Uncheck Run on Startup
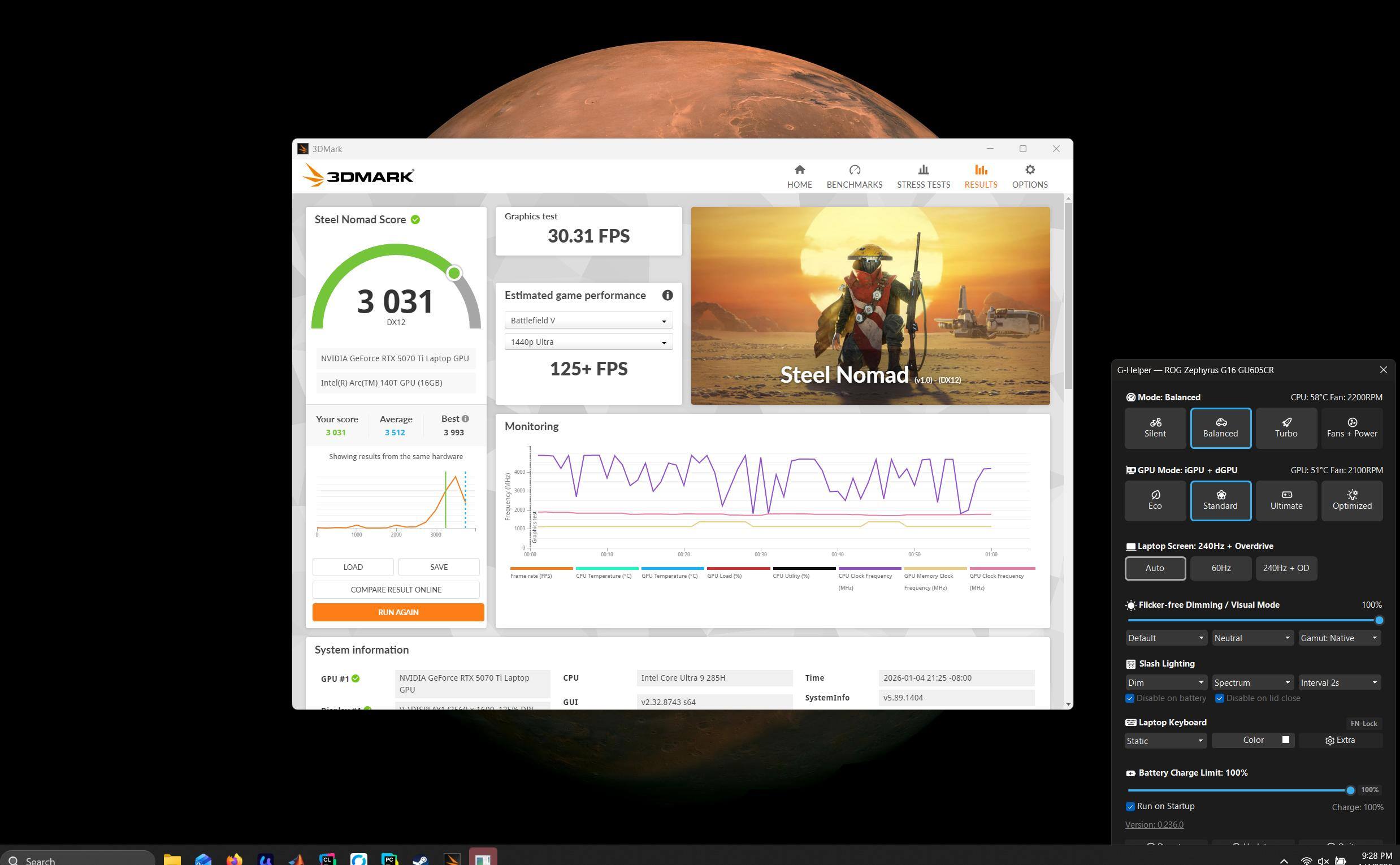Viewport: 1400px width, 865px height. [x=1130, y=807]
